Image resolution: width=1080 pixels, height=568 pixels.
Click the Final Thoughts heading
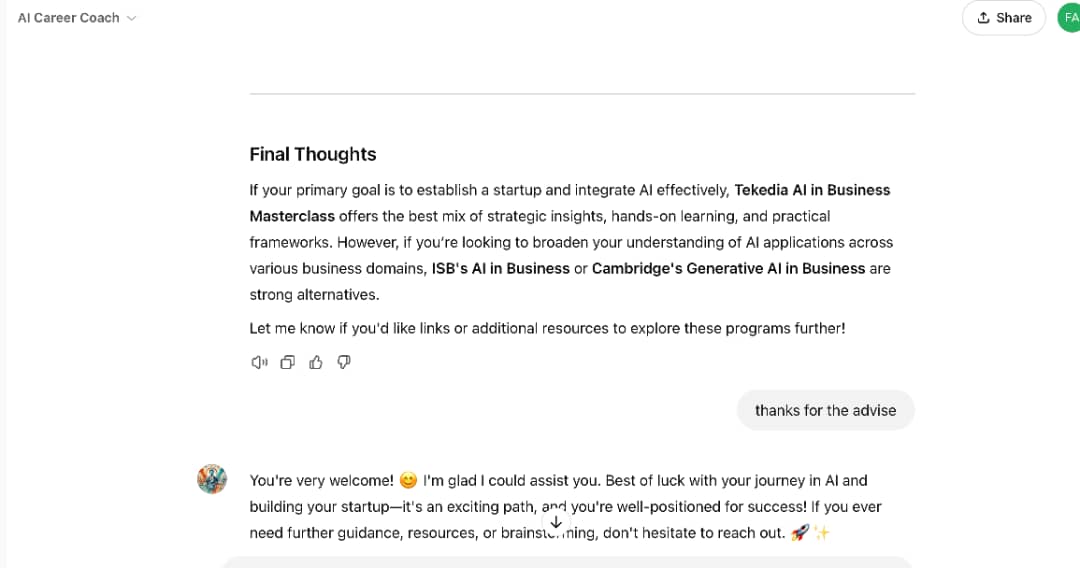313,154
